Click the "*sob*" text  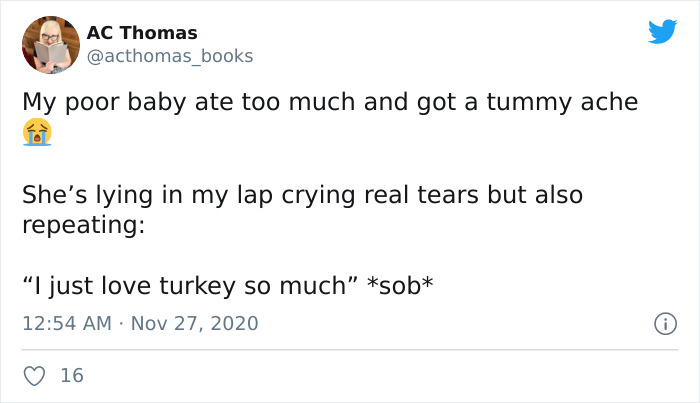click(401, 286)
